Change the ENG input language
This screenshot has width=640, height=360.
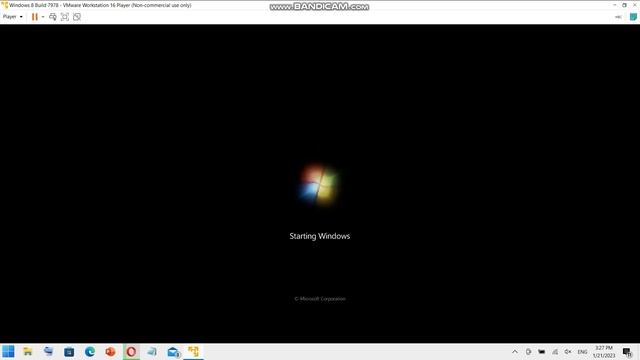point(582,351)
